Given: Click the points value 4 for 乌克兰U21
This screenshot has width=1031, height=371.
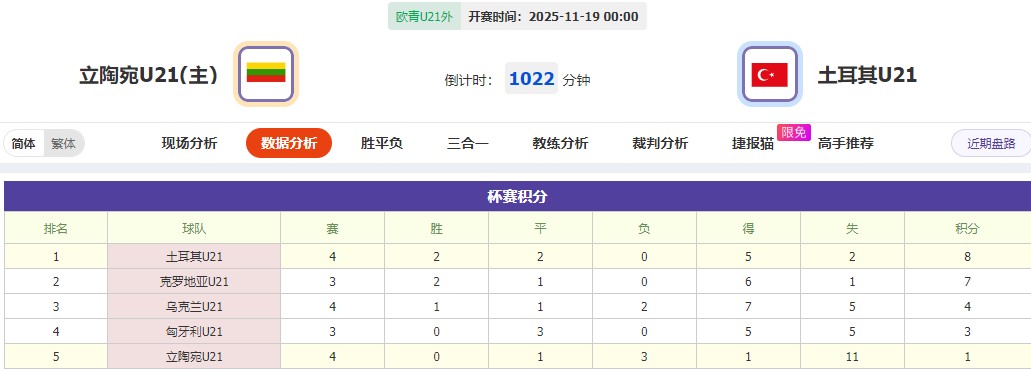Looking at the screenshot, I should point(967,307).
